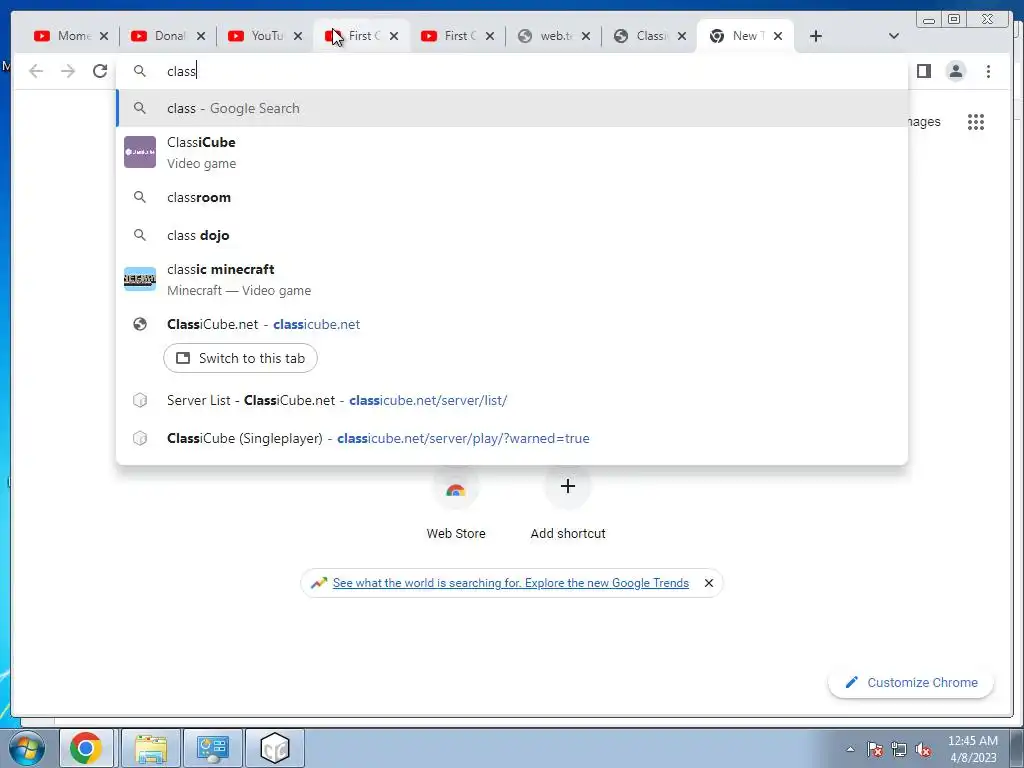Screen dimensions: 1024x768
Task: Close the Mome tab
Action: point(104,36)
